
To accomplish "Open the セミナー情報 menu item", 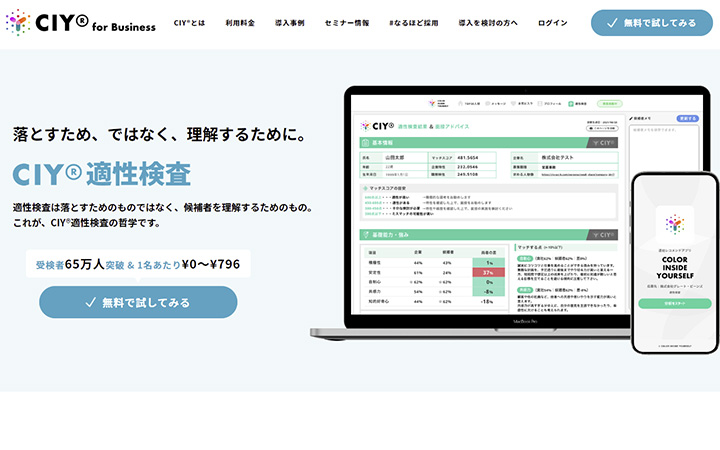I will [x=347, y=22].
